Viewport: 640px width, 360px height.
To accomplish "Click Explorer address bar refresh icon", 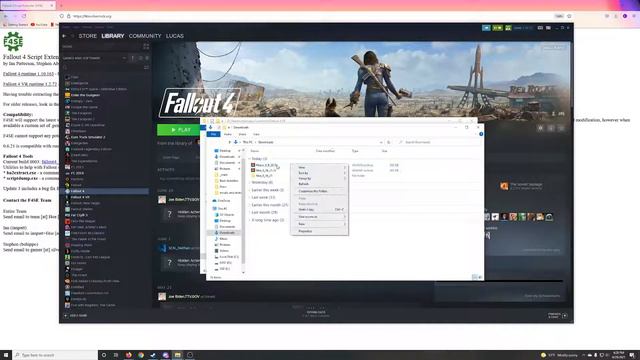I will click(x=389, y=142).
